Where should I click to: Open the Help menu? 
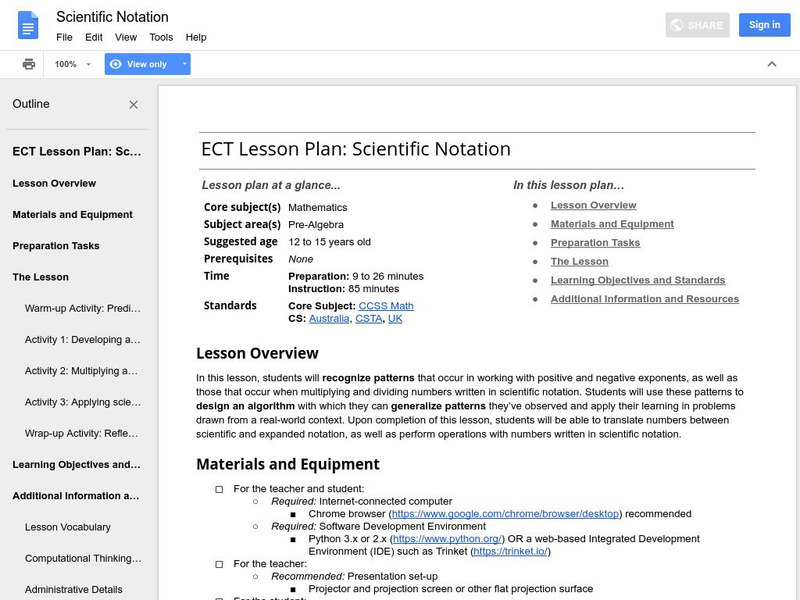click(x=196, y=37)
